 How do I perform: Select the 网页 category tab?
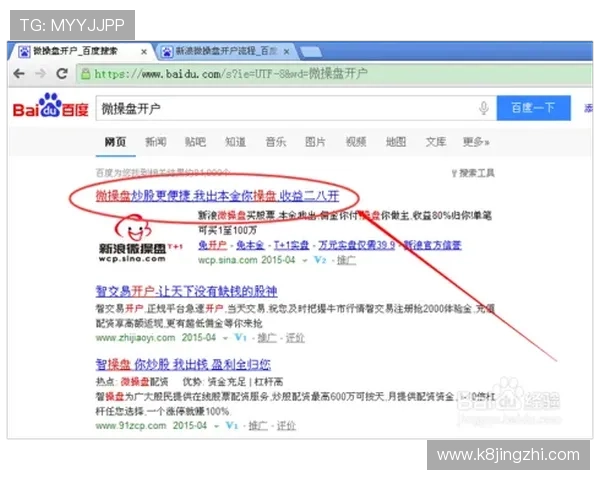point(115,142)
